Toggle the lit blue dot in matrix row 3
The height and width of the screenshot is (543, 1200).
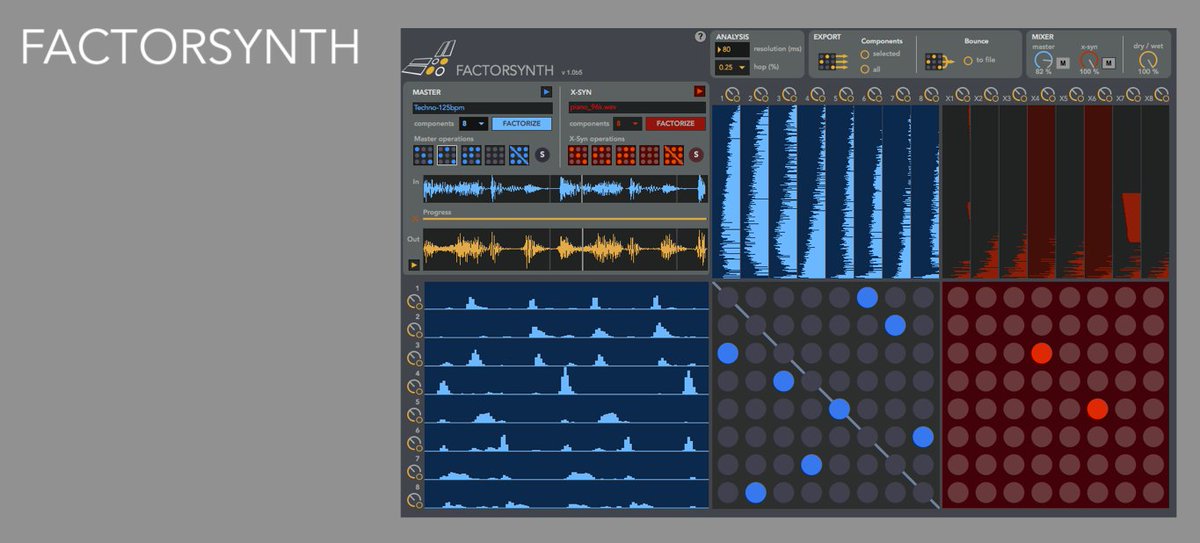(x=728, y=353)
